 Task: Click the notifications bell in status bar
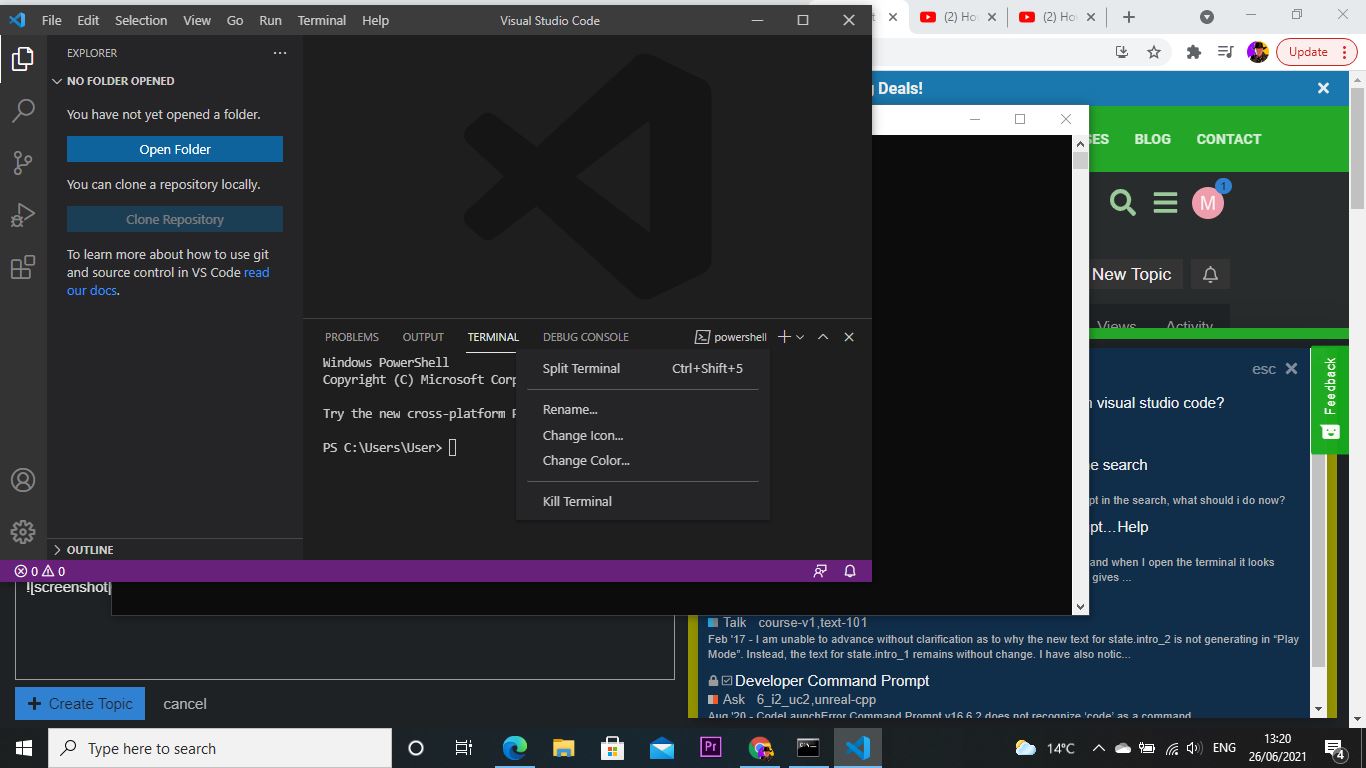coord(850,571)
